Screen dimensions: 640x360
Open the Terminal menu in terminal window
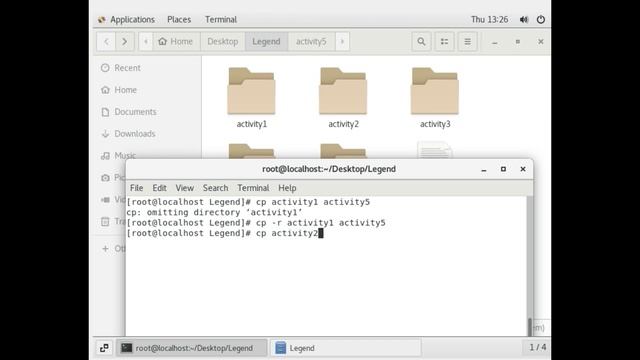point(253,188)
